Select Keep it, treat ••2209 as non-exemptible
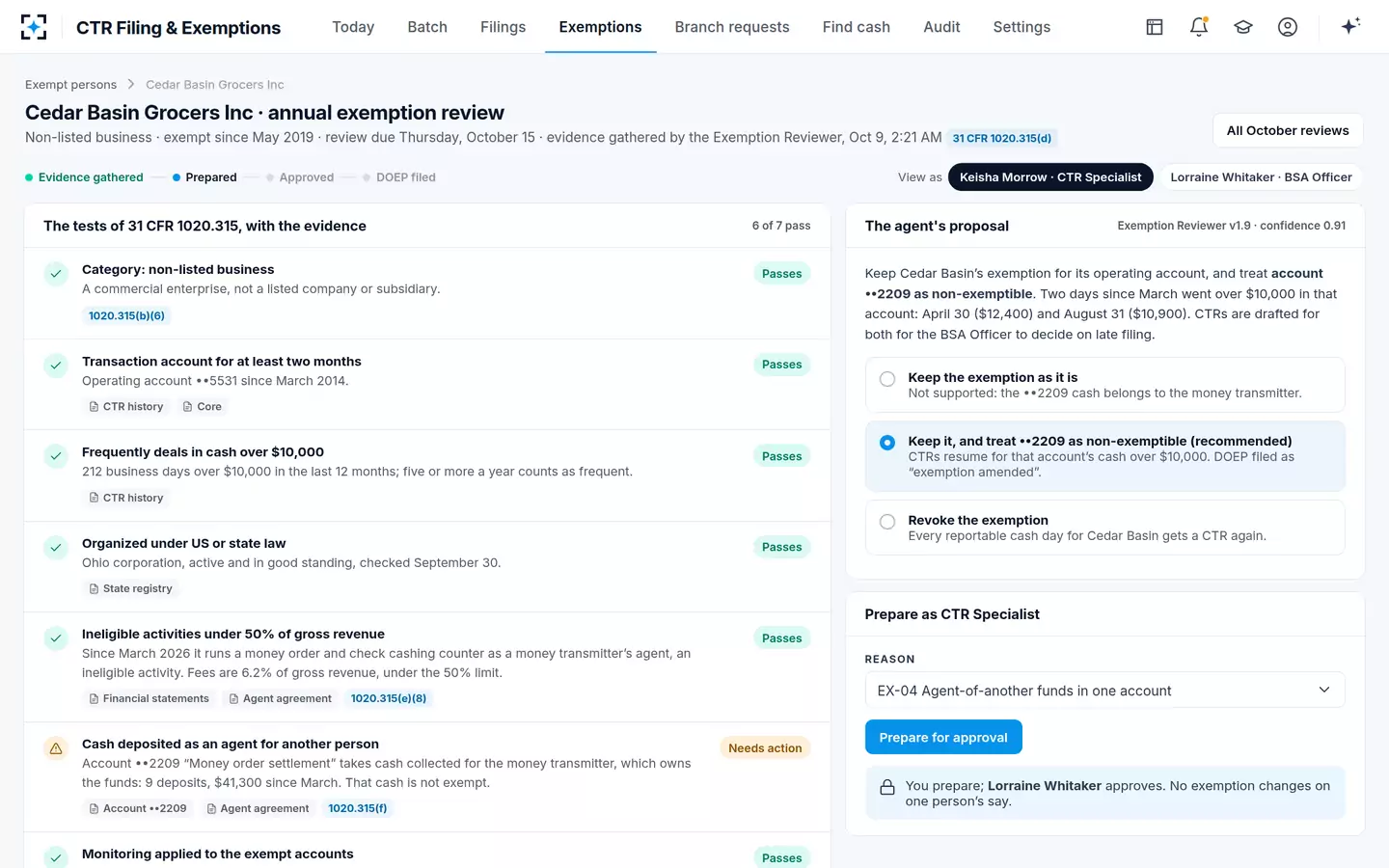This screenshot has width=1389, height=868. pyautogui.click(x=1104, y=456)
